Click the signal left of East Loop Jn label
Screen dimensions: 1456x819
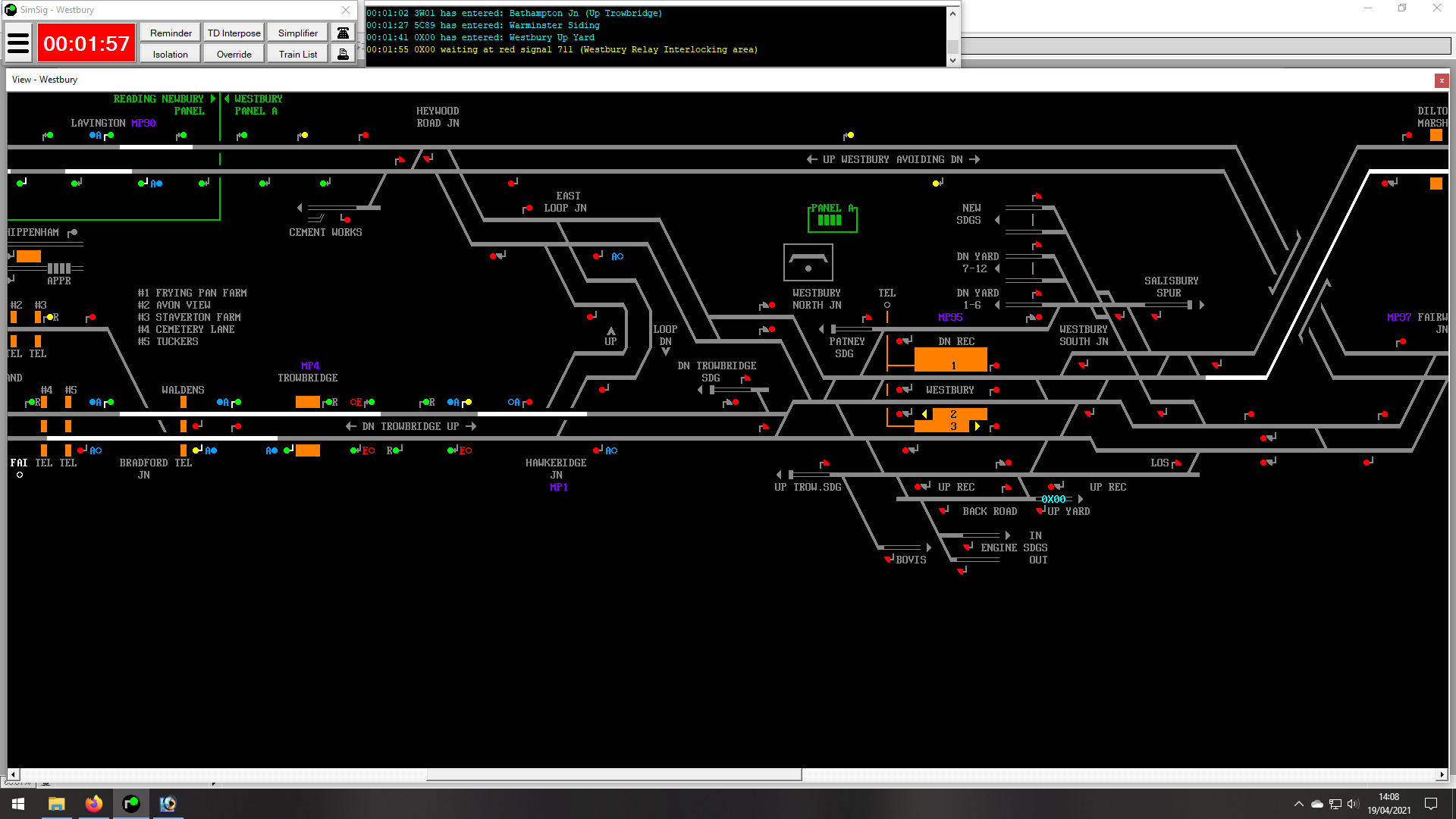[x=527, y=208]
